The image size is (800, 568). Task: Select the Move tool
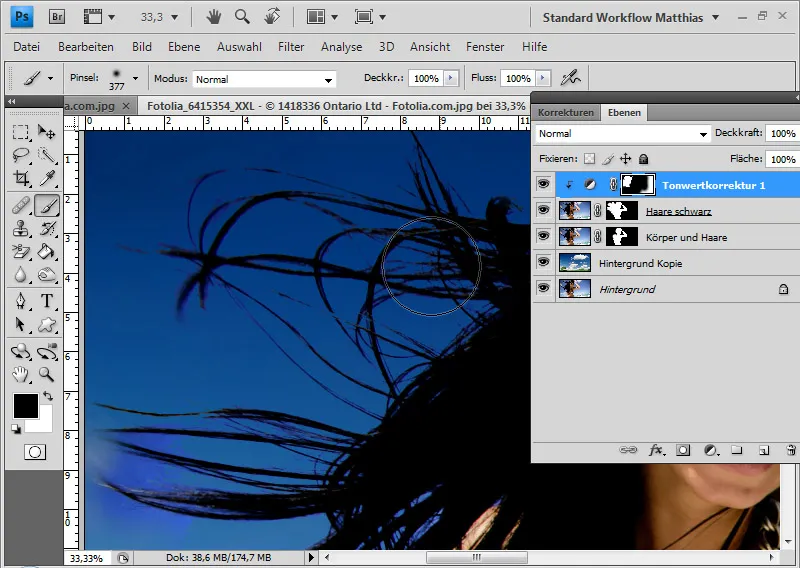[47, 132]
